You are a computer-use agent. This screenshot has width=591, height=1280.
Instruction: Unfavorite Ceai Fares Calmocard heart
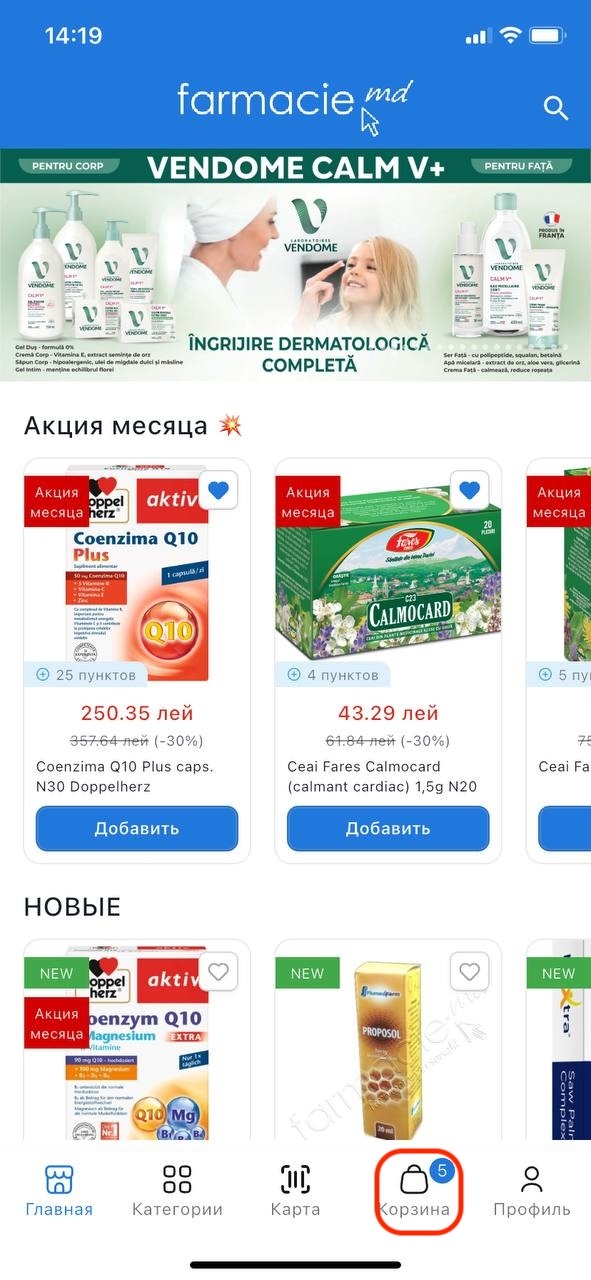tap(469, 490)
